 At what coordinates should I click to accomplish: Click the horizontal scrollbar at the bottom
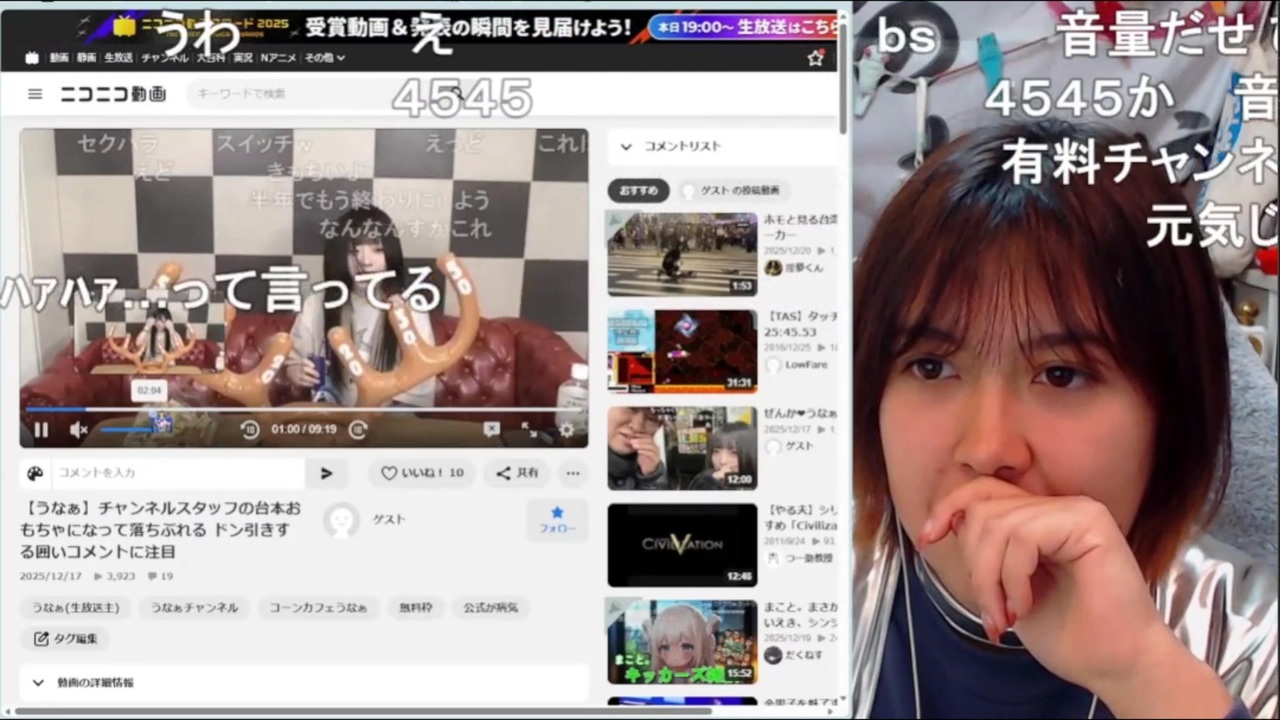pyautogui.click(x=363, y=712)
